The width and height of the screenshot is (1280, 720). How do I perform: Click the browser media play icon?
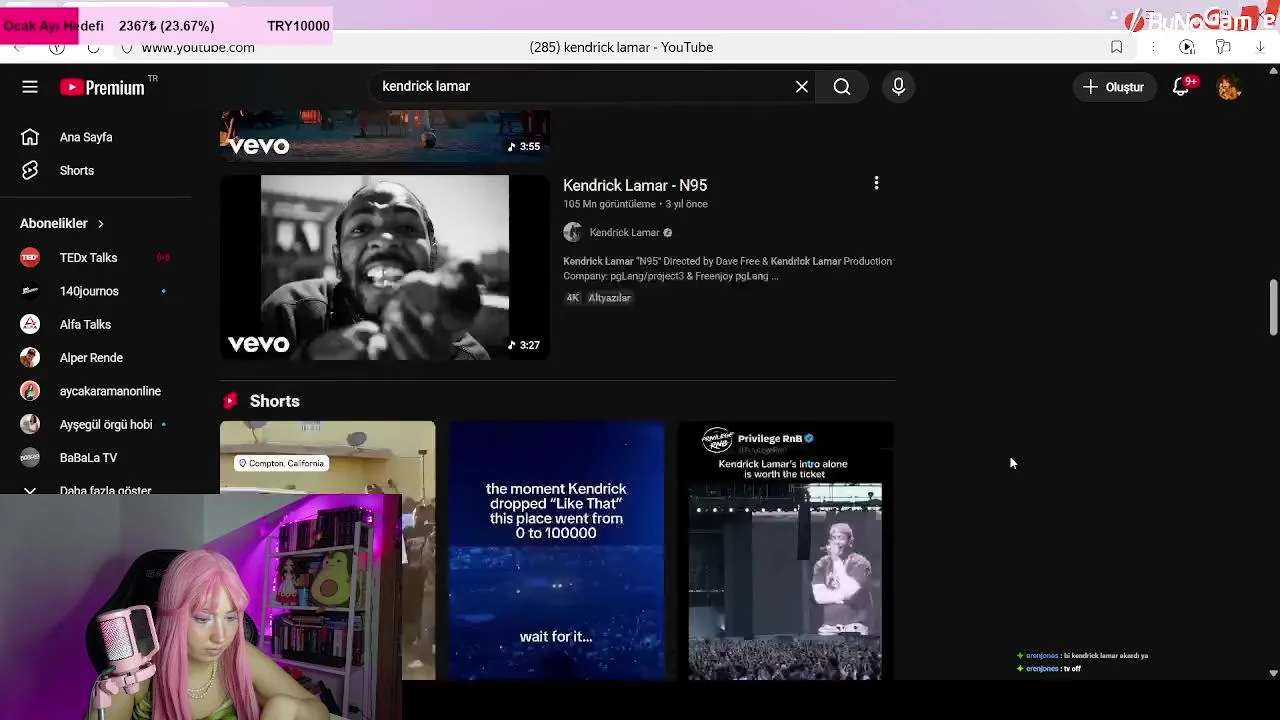[1187, 47]
